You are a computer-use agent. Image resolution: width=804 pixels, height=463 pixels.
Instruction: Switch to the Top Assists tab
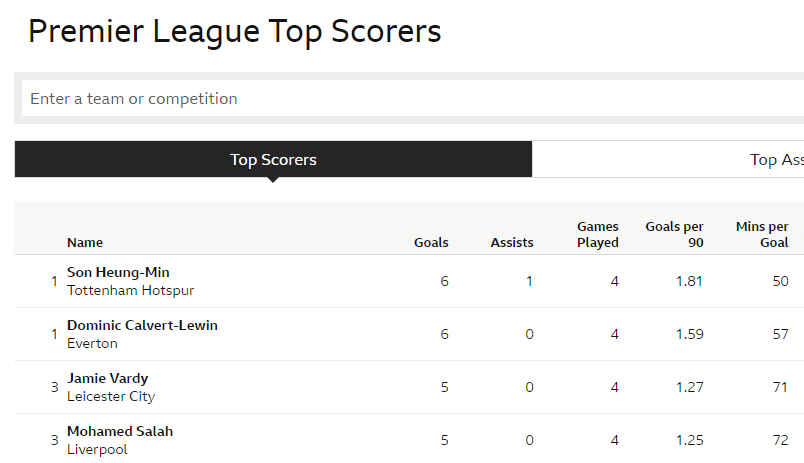668,159
